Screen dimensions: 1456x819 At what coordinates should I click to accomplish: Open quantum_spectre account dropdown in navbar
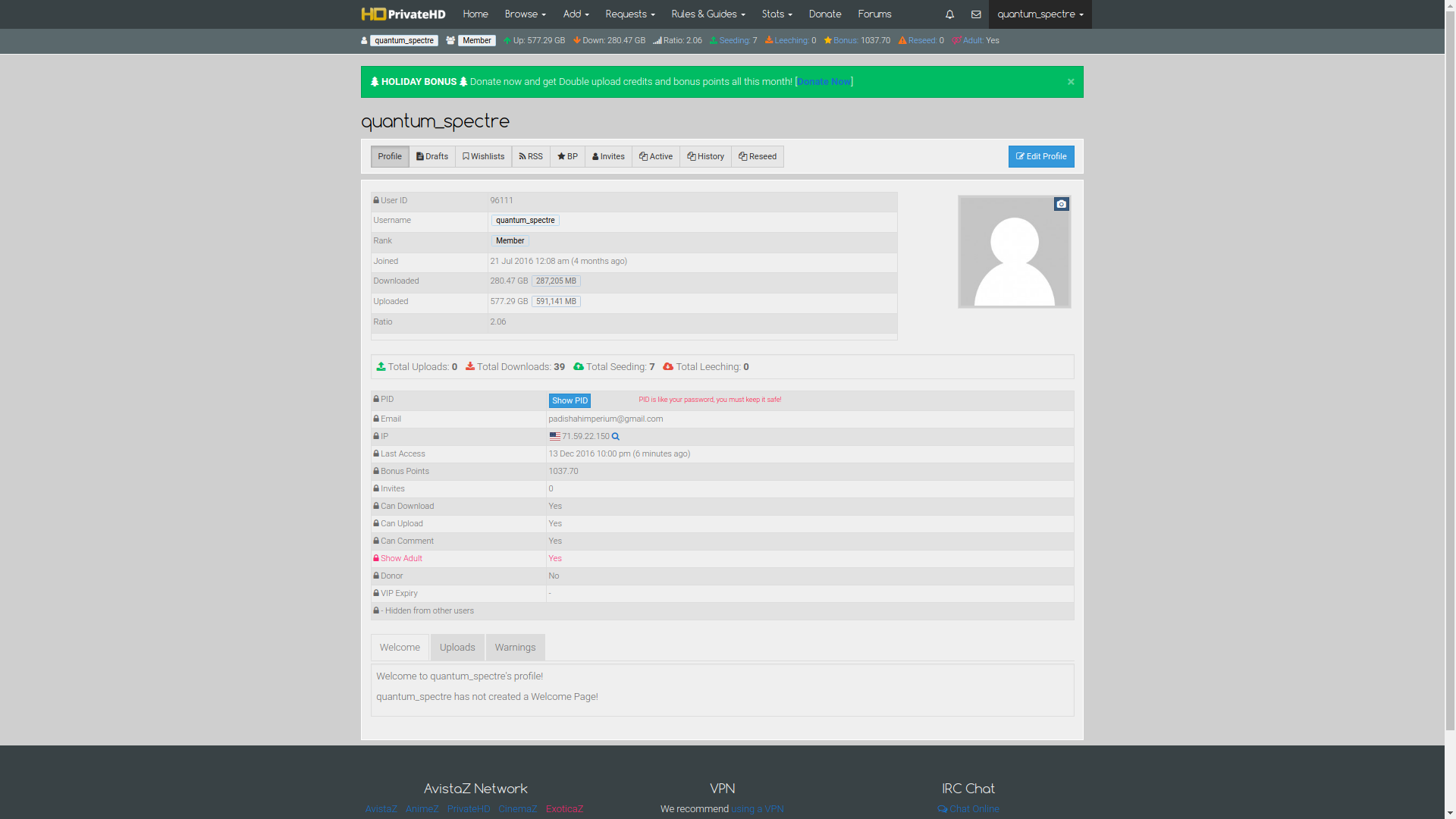pyautogui.click(x=1040, y=14)
